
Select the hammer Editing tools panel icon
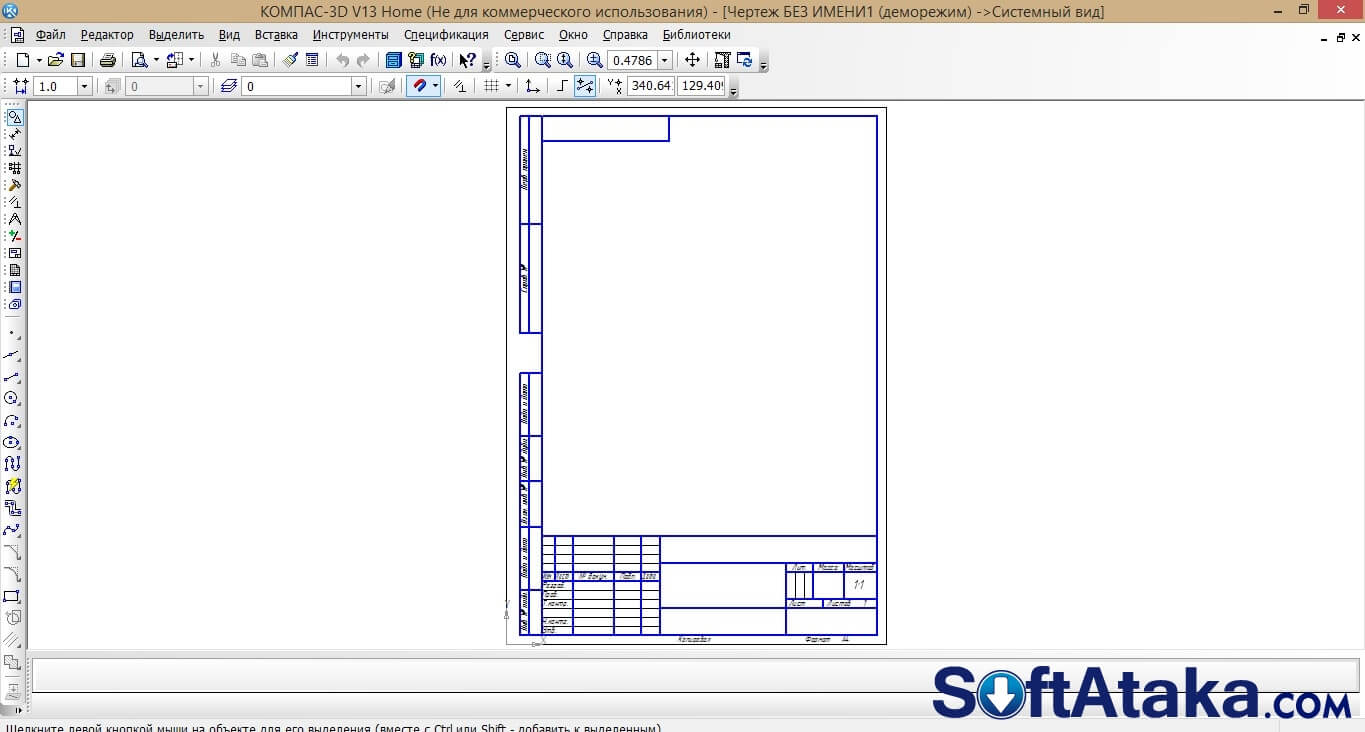click(14, 185)
